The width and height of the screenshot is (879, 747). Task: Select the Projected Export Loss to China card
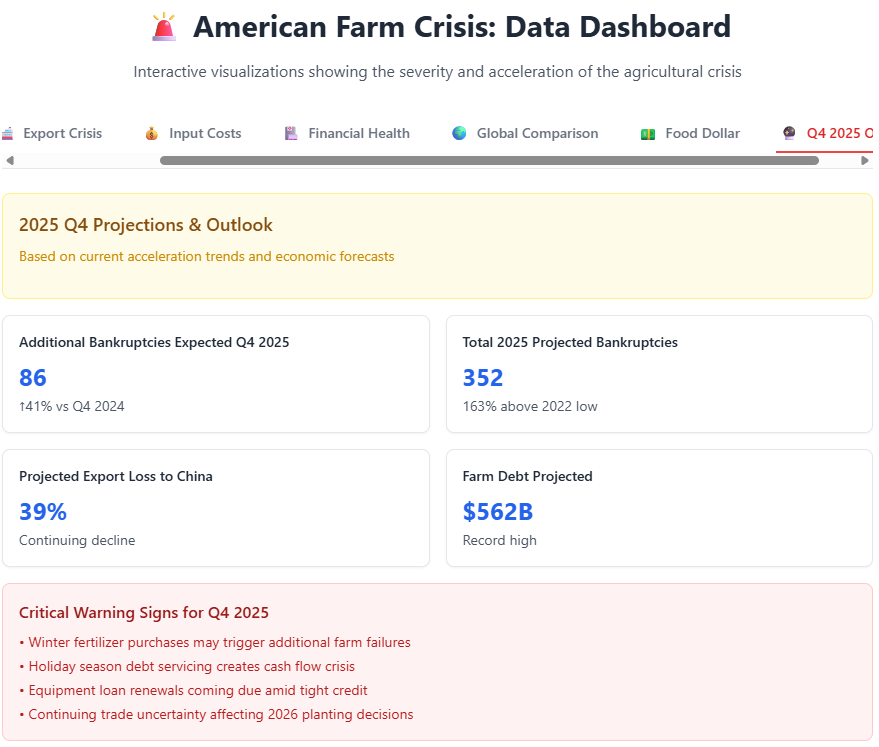coord(216,508)
